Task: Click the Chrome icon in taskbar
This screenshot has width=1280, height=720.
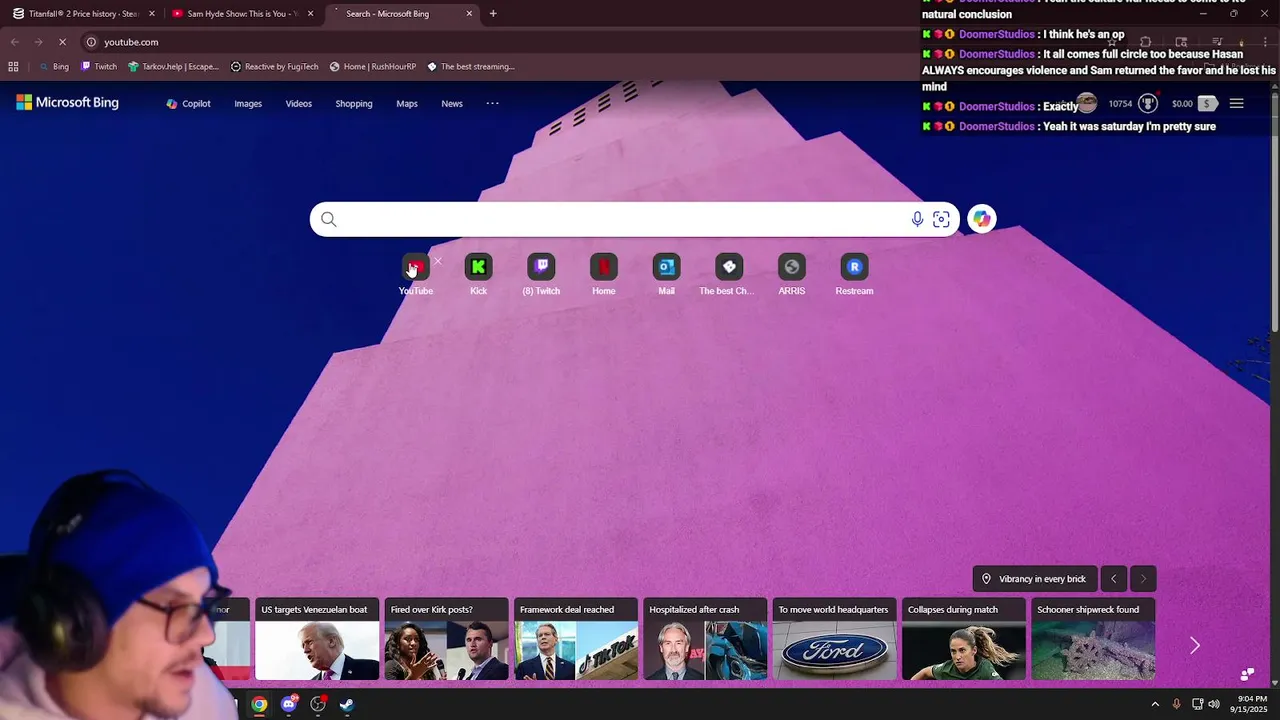Action: pyautogui.click(x=259, y=704)
